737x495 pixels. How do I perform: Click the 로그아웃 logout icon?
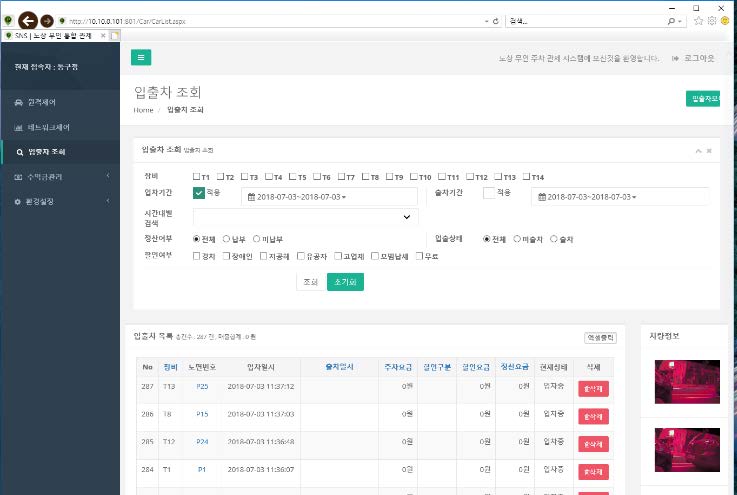tap(677, 59)
